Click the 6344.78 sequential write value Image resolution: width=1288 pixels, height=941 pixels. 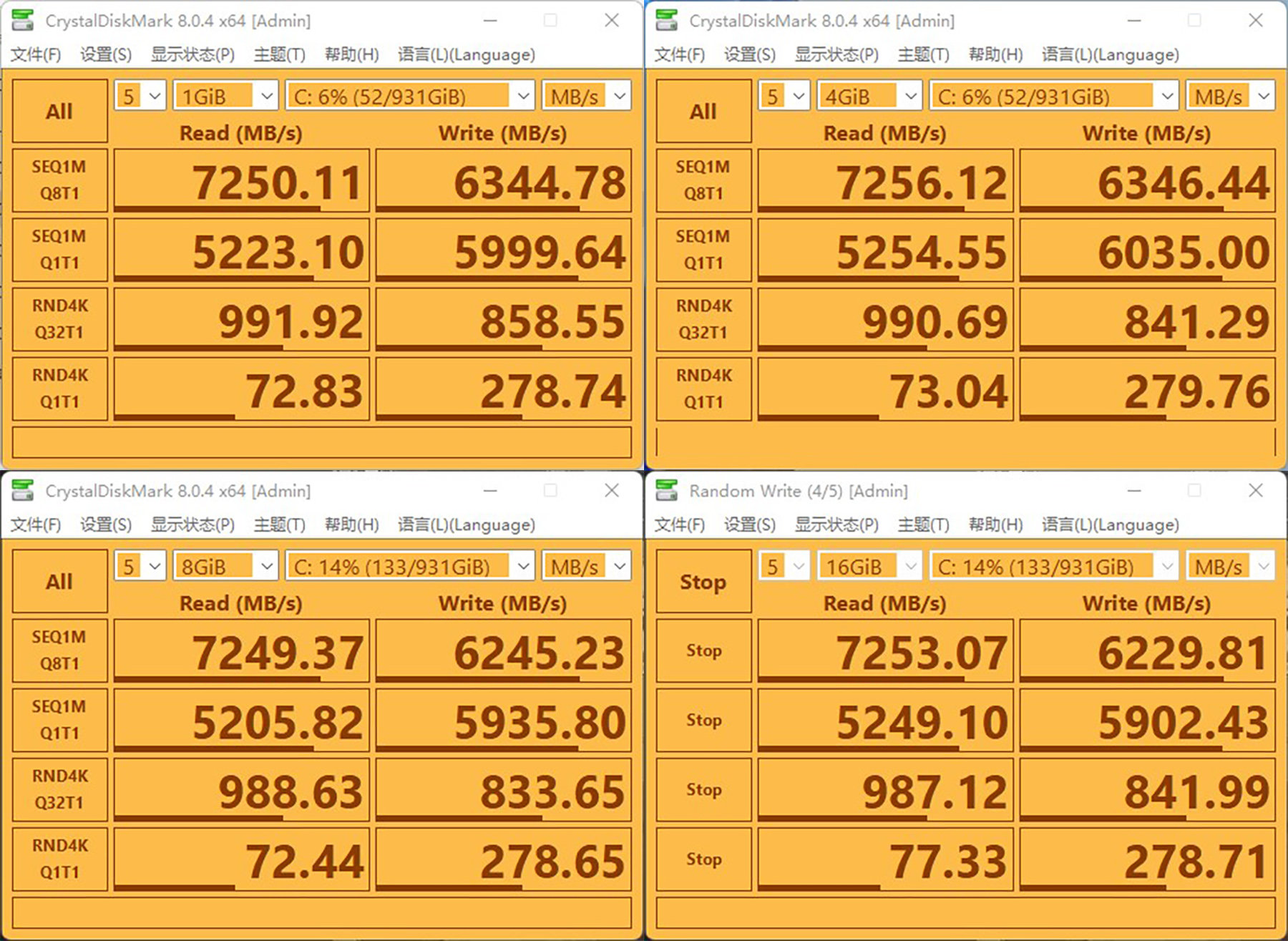[x=504, y=180]
